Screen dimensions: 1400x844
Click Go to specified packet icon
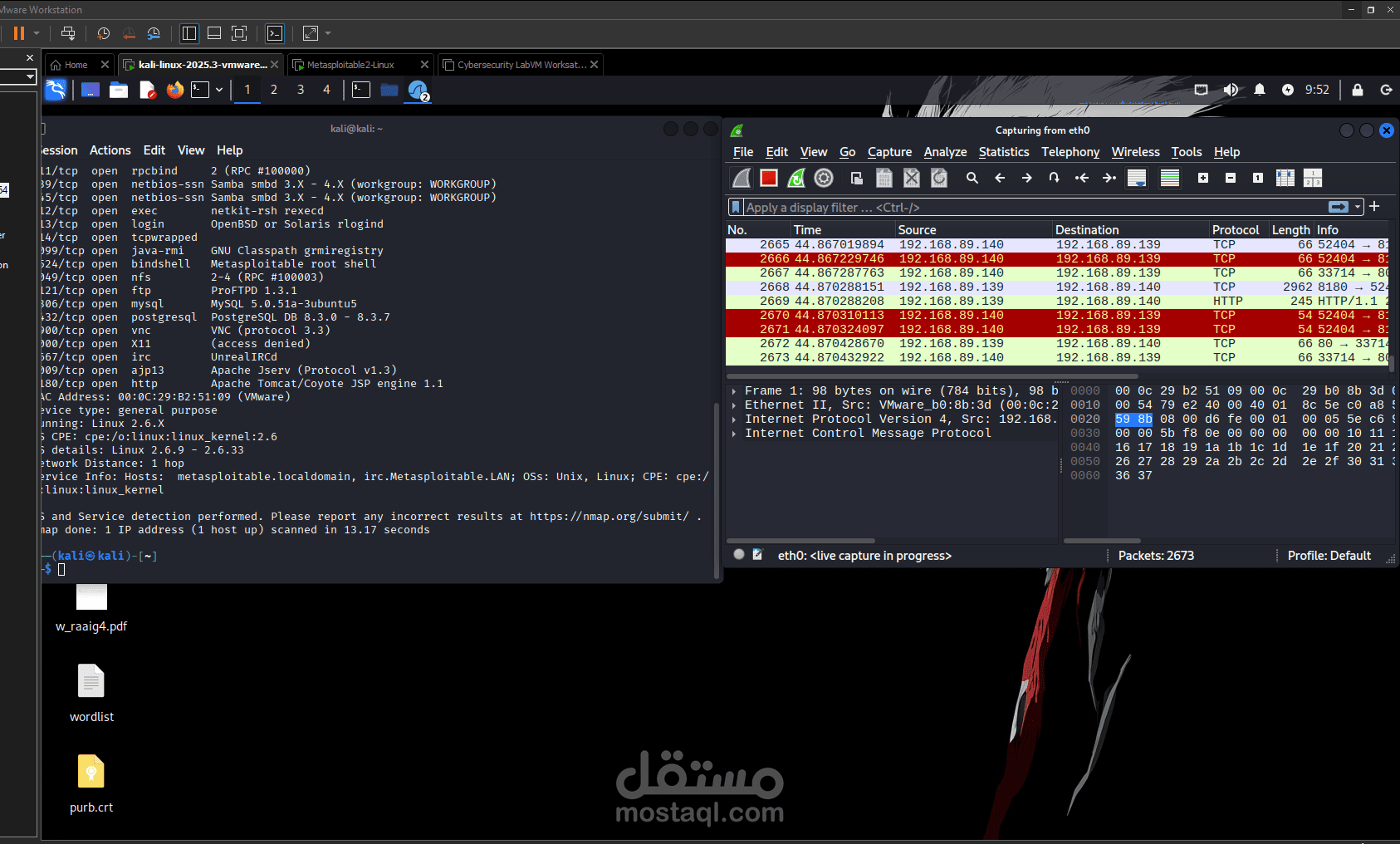click(1054, 178)
